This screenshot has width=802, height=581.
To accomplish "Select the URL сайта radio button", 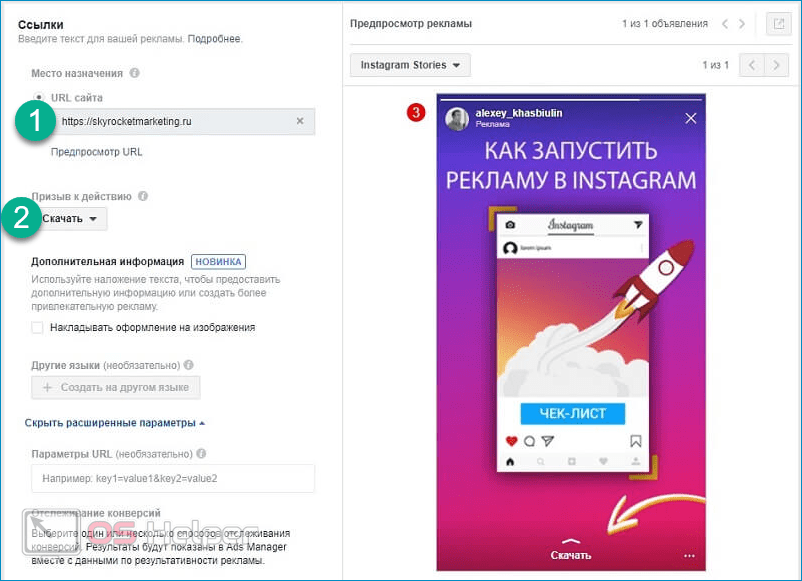I will pyautogui.click(x=39, y=97).
